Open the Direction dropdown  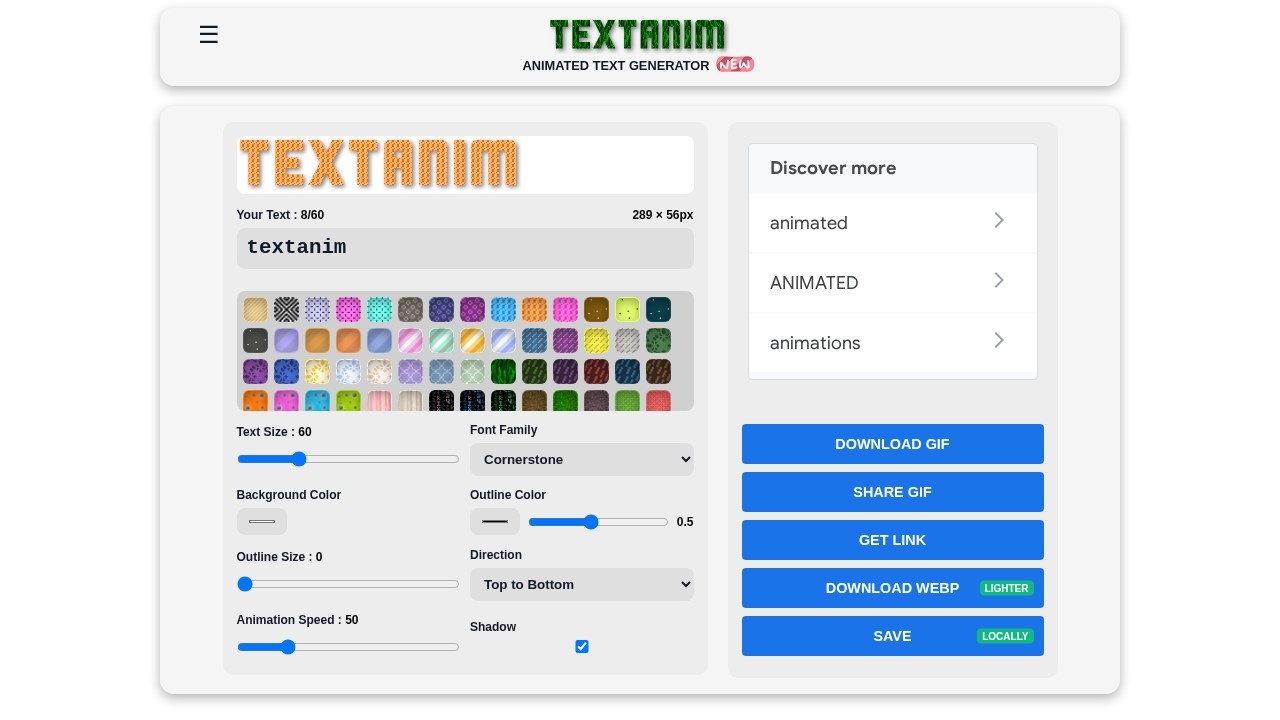[582, 584]
